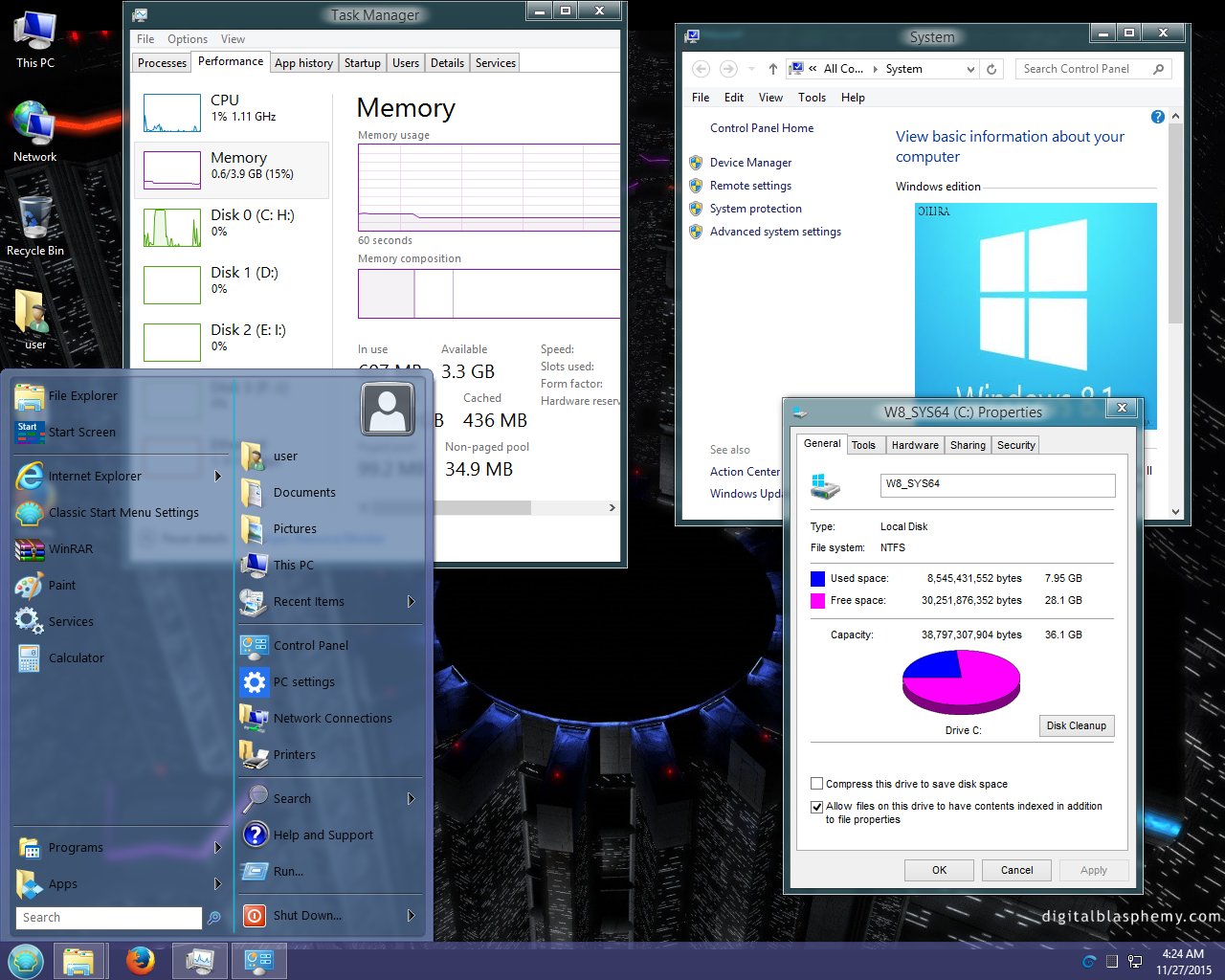
Task: Click the clock in the system tray
Action: (x=1183, y=961)
